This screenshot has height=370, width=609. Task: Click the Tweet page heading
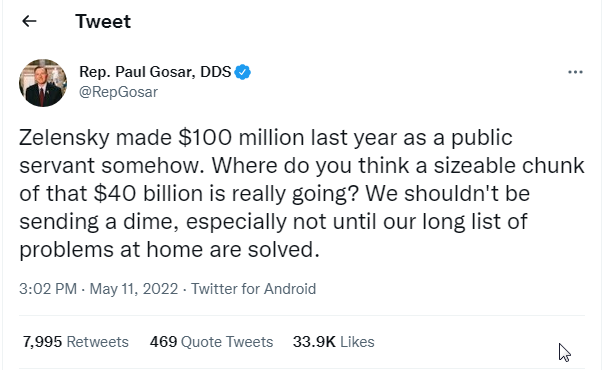[103, 21]
